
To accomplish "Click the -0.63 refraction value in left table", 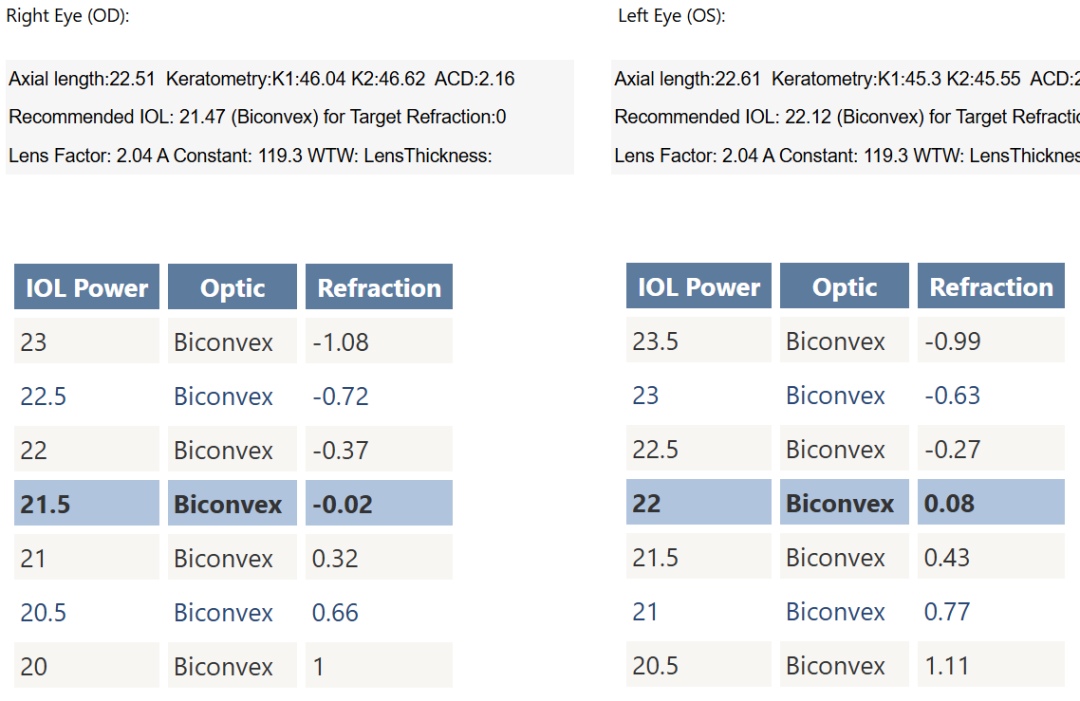I will coord(952,395).
